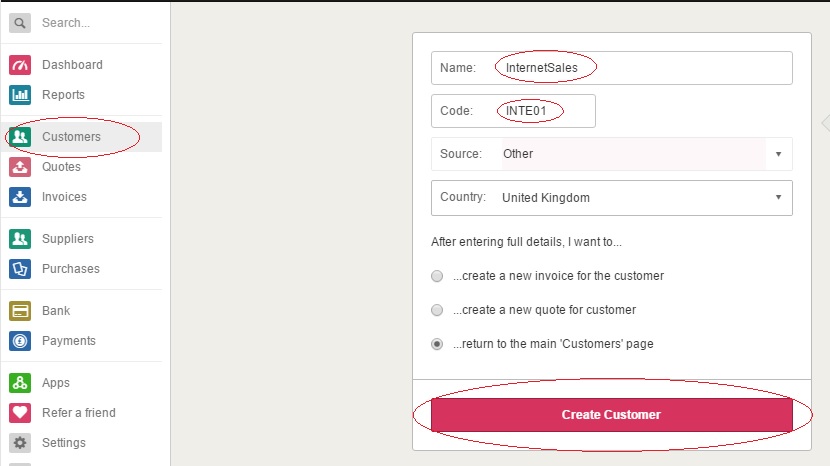The image size is (830, 466).
Task: Select return to main Customers page option
Action: pos(437,344)
